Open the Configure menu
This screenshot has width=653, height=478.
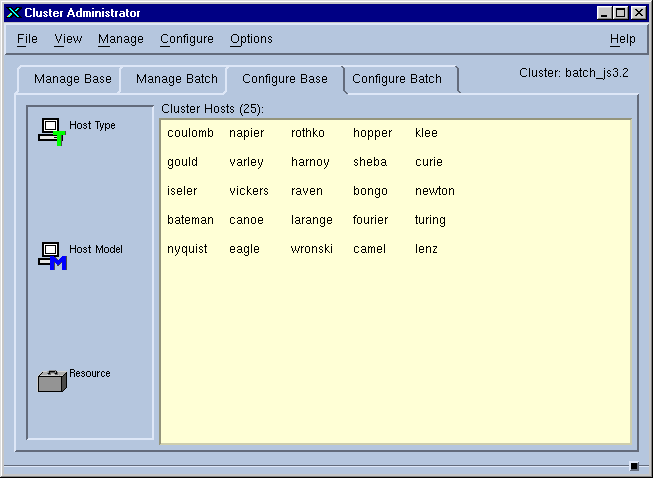pyautogui.click(x=187, y=39)
